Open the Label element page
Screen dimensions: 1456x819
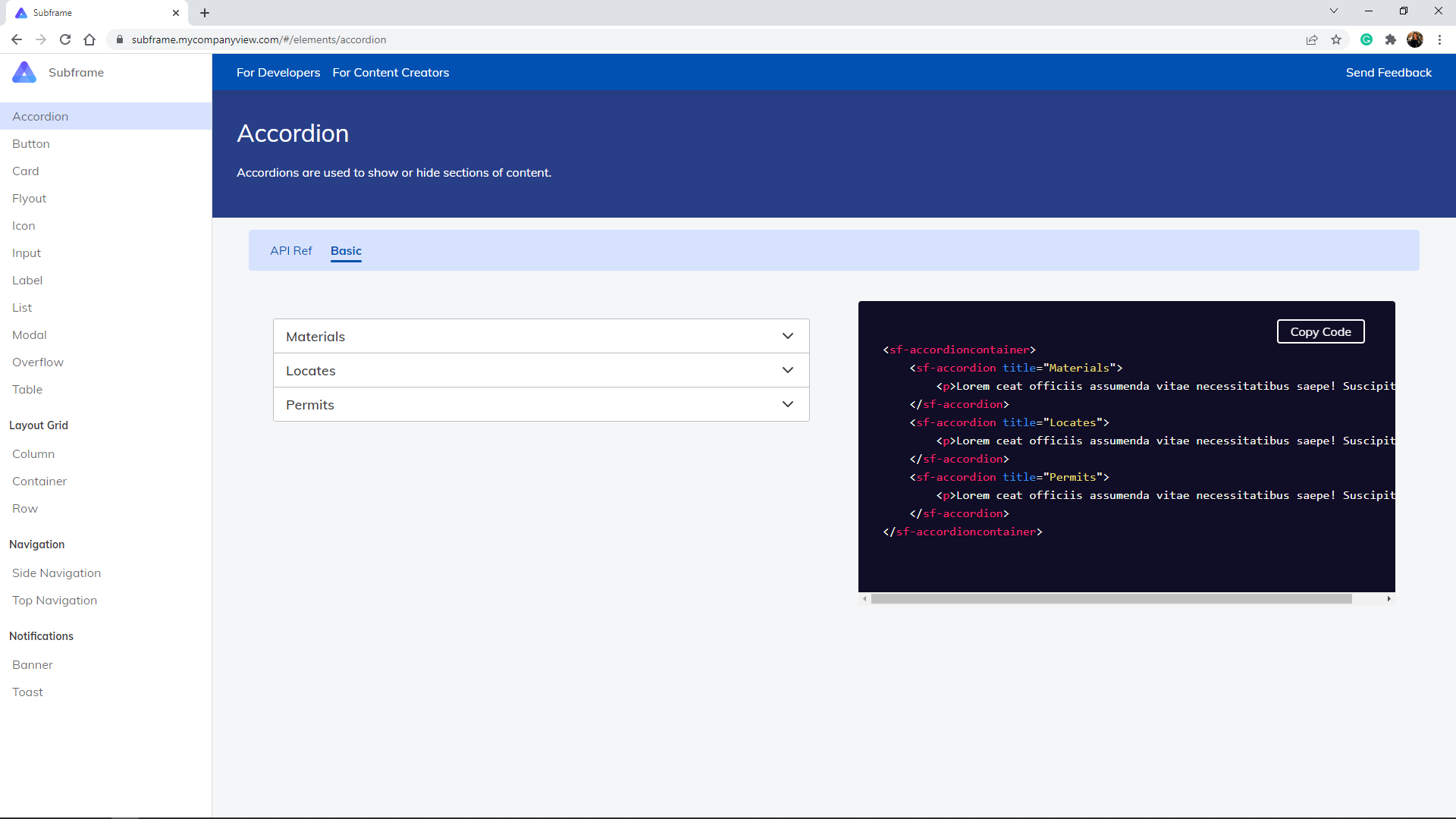[27, 281]
